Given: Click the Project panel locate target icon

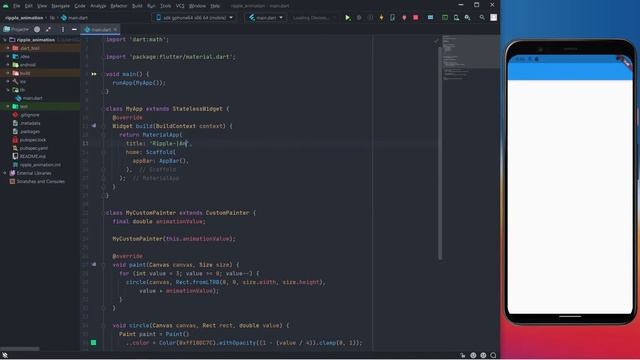Looking at the screenshot, I should 37,29.
